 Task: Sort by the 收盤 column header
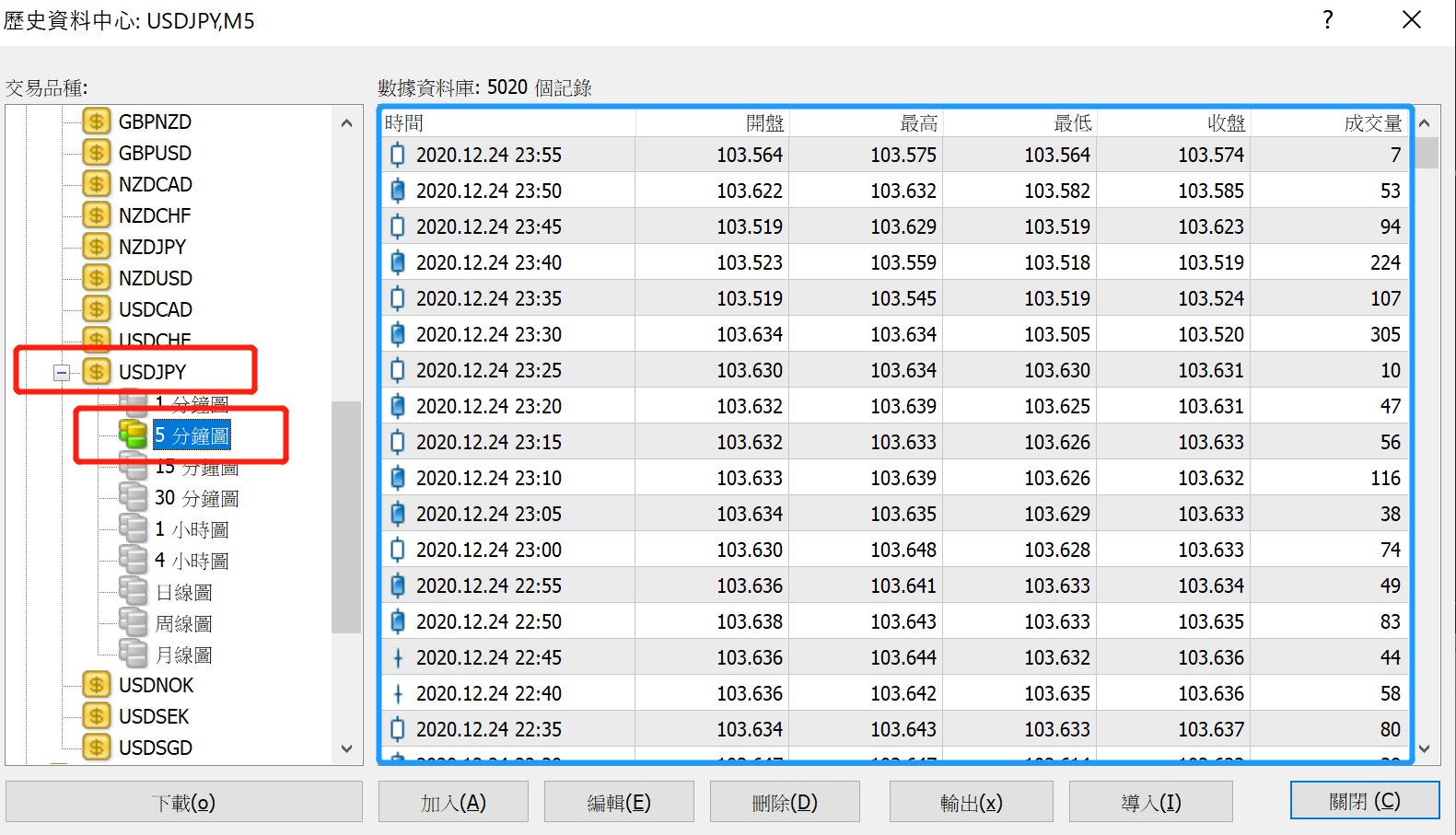(x=1173, y=122)
